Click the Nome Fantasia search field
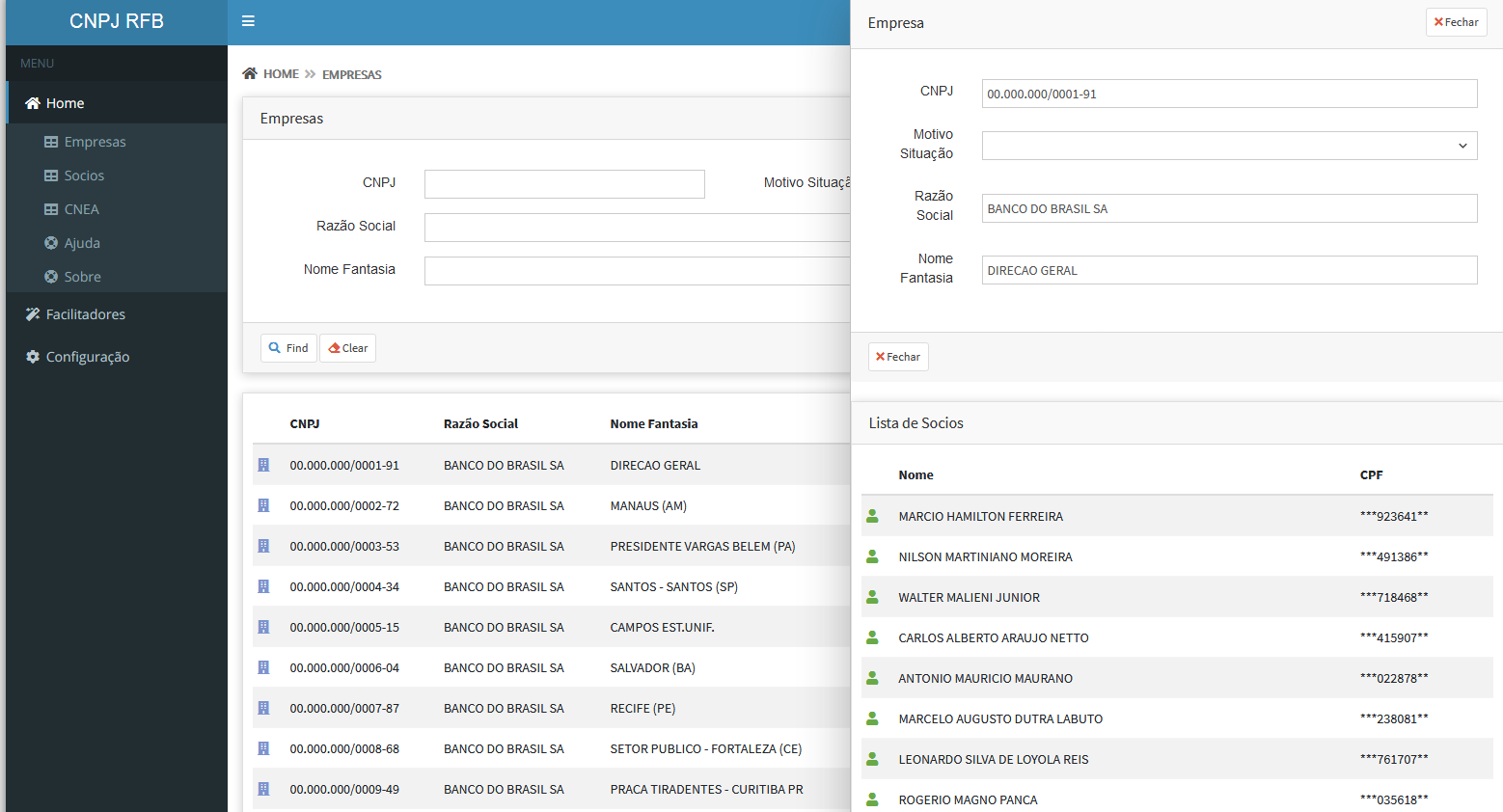 click(x=637, y=271)
